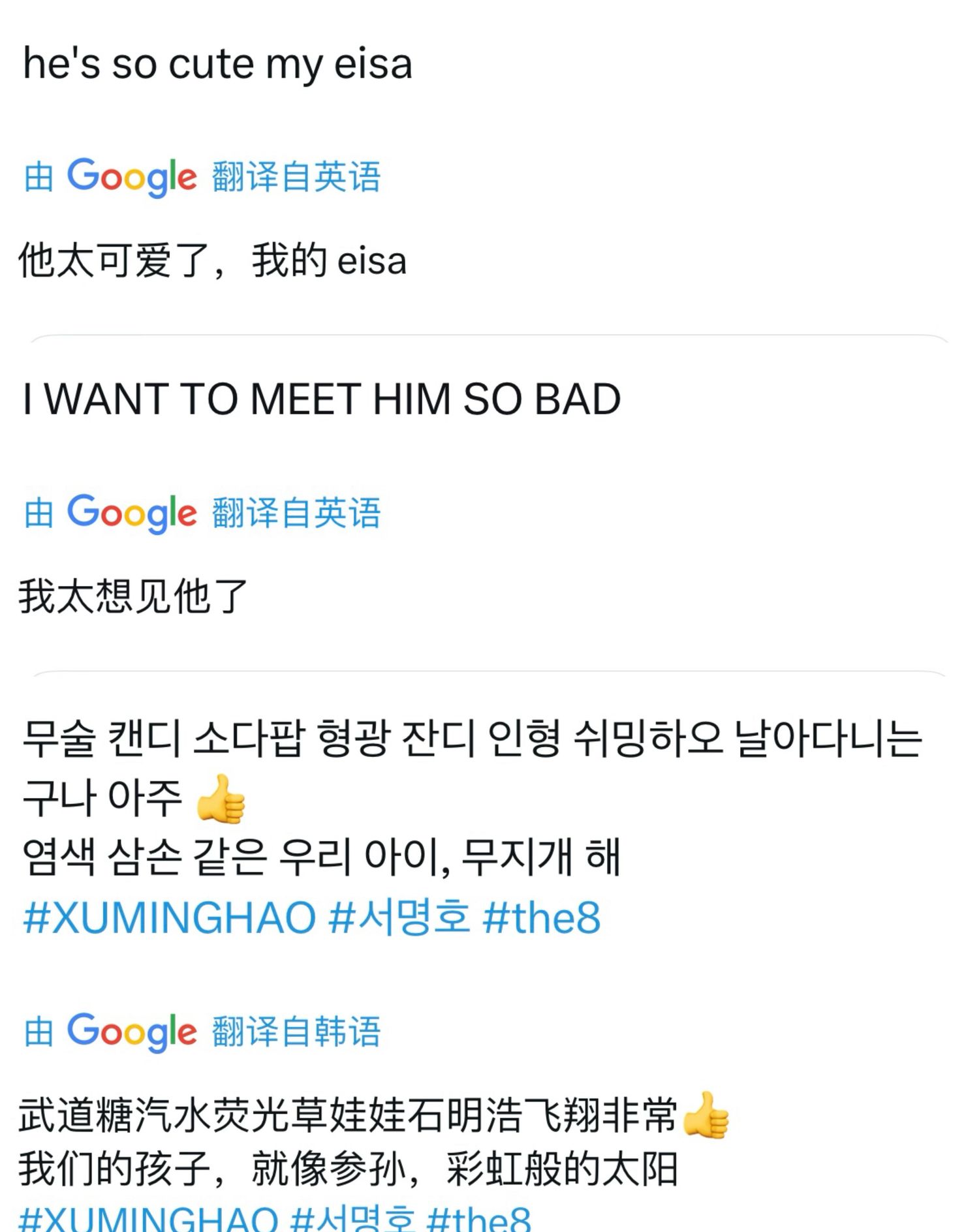Click the thumbs-up emoji after '구나 아주'
The height and width of the screenshot is (1232, 979).
coord(221,799)
